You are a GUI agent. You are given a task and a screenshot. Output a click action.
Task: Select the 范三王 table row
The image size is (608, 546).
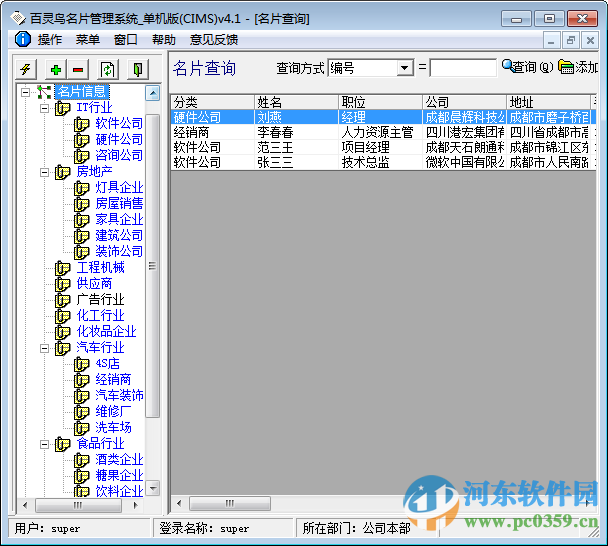[383, 147]
